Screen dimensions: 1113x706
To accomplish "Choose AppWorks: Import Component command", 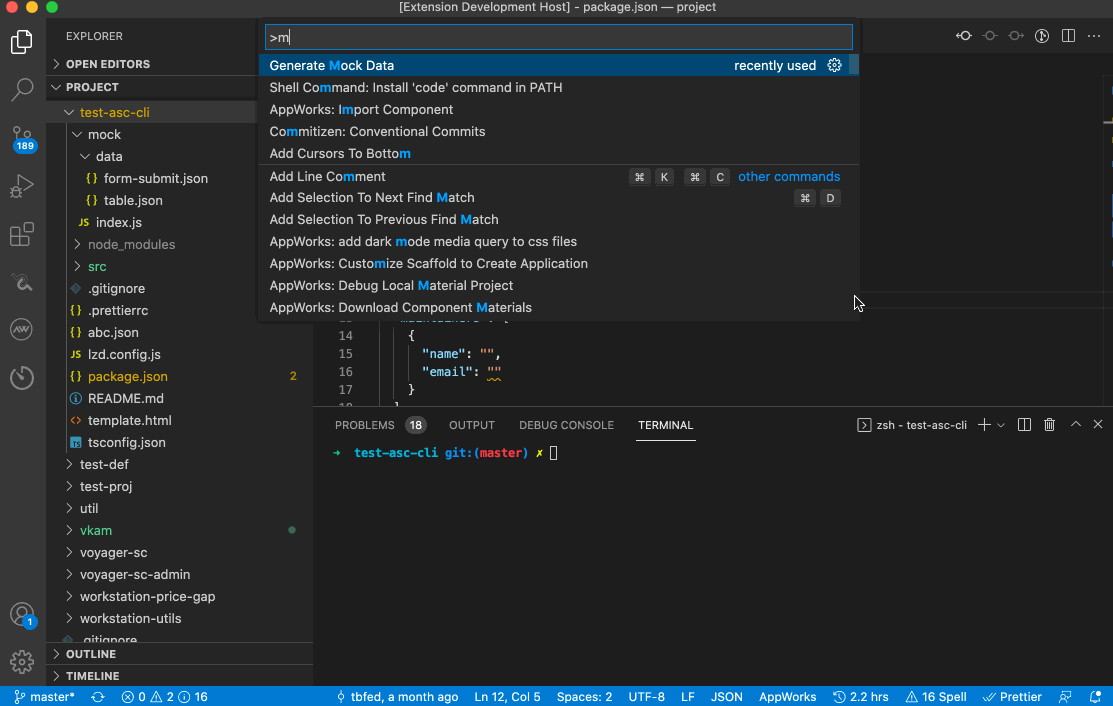I will [559, 109].
